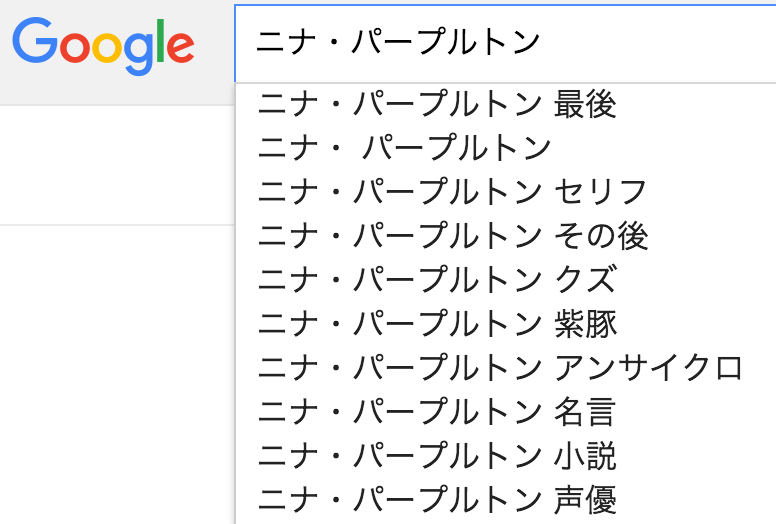
Task: Choose the suggestion ending with クズ
Action: [506, 280]
